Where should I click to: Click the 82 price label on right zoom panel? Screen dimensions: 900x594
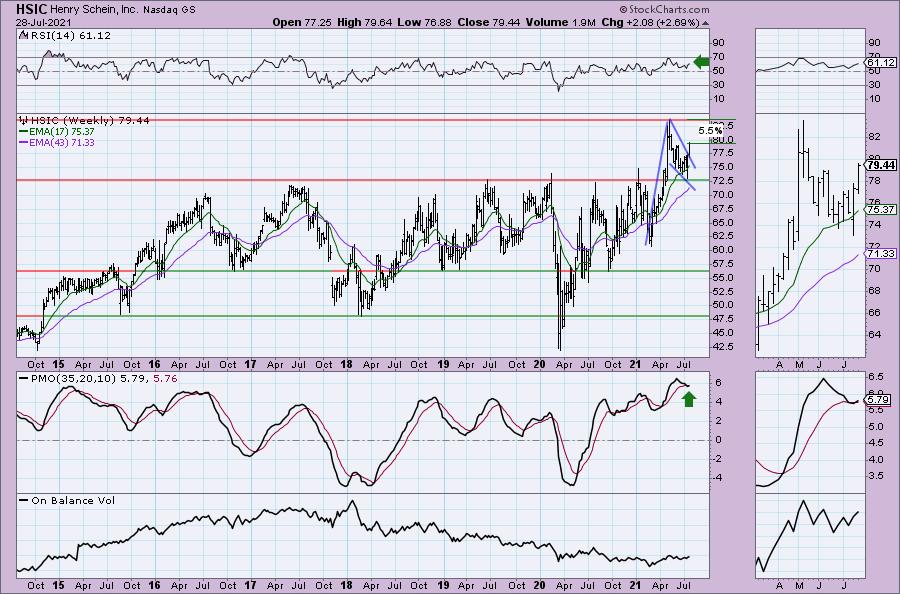[x=874, y=137]
